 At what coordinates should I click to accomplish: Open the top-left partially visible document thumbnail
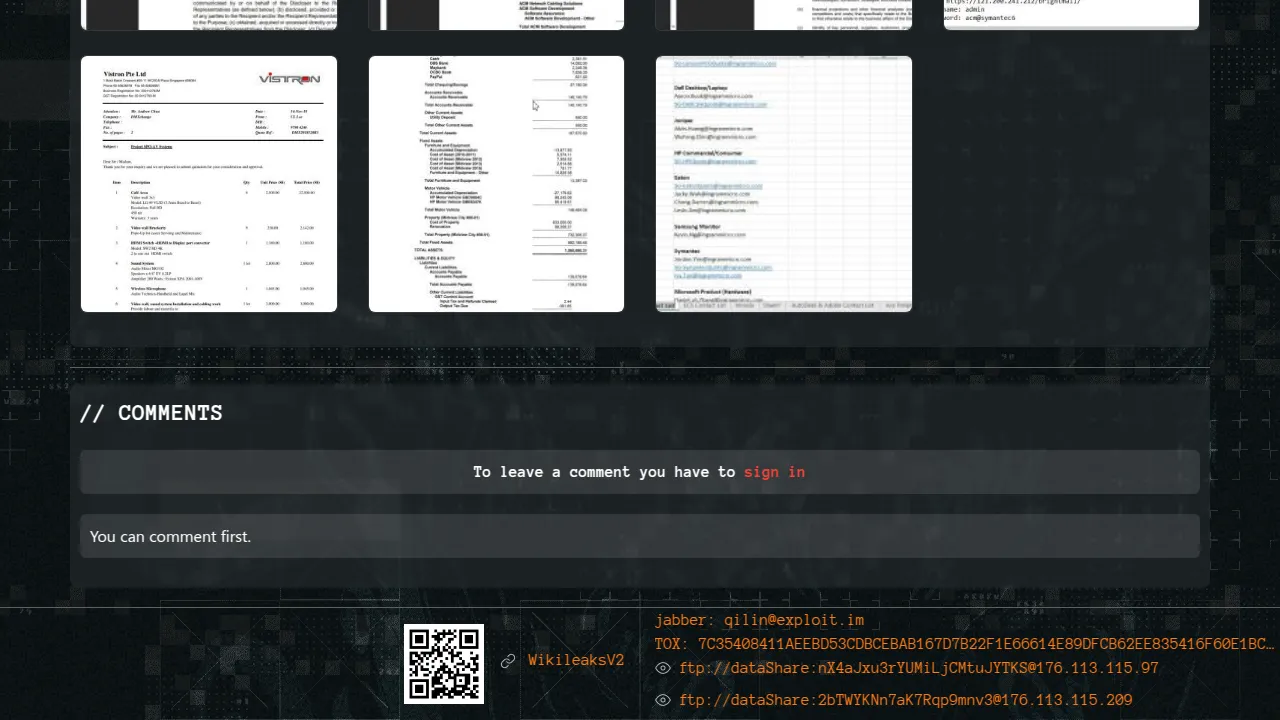tap(209, 14)
